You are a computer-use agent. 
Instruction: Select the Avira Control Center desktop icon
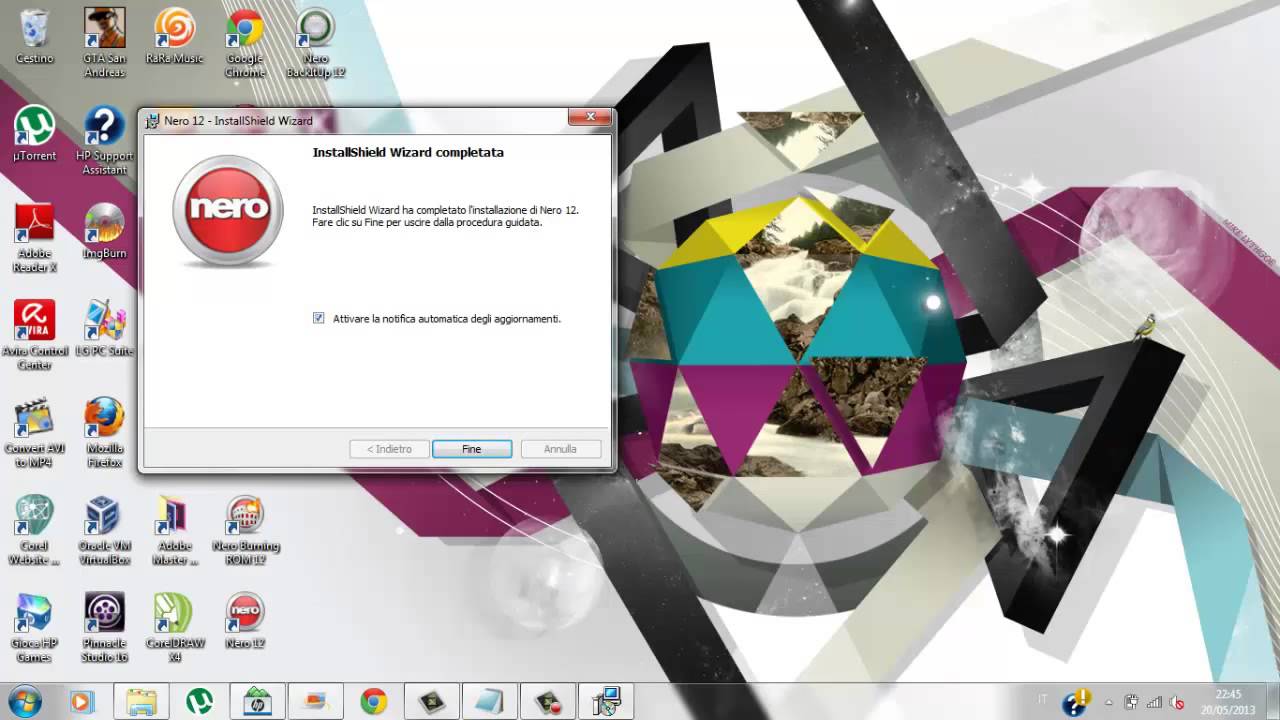pos(34,335)
